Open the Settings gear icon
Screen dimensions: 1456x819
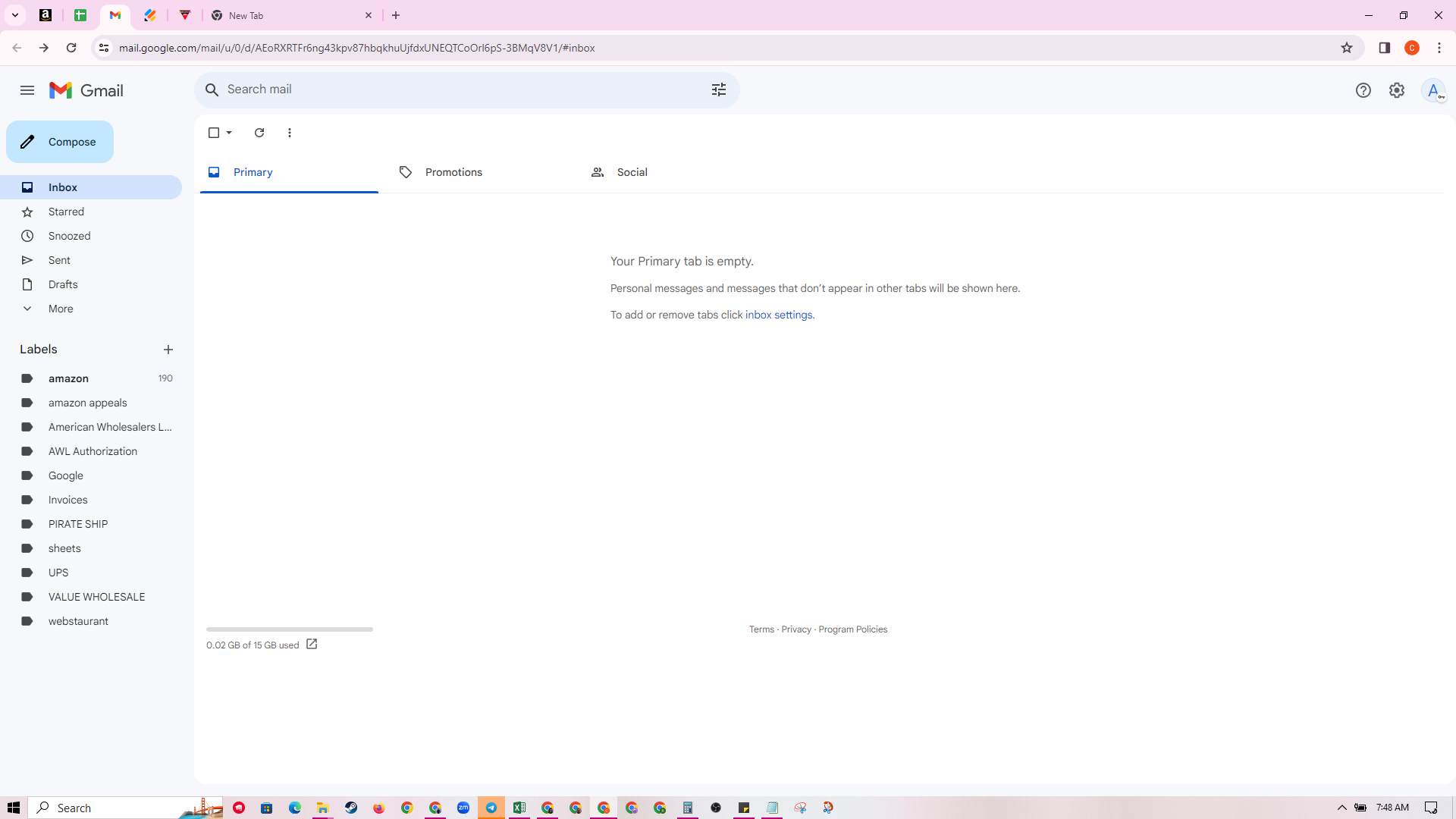pos(1397,90)
